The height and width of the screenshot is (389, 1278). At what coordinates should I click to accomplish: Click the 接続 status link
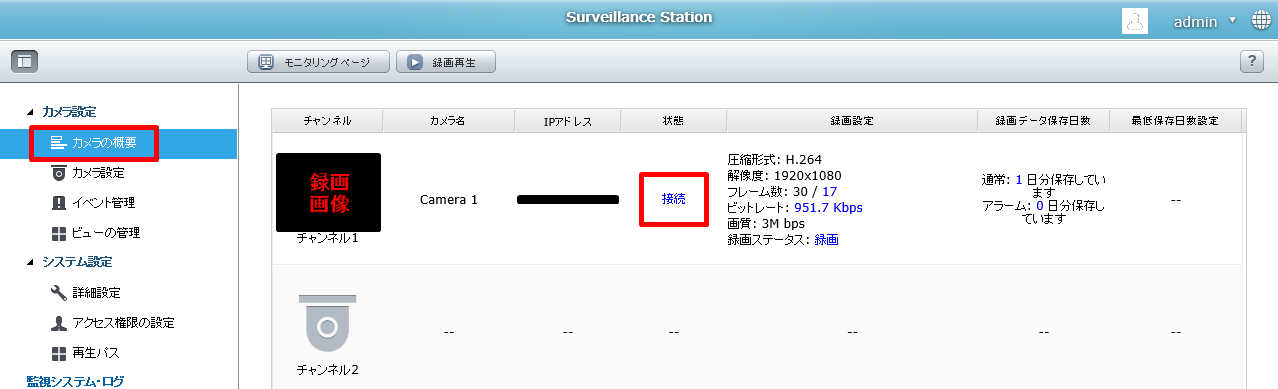pos(673,199)
